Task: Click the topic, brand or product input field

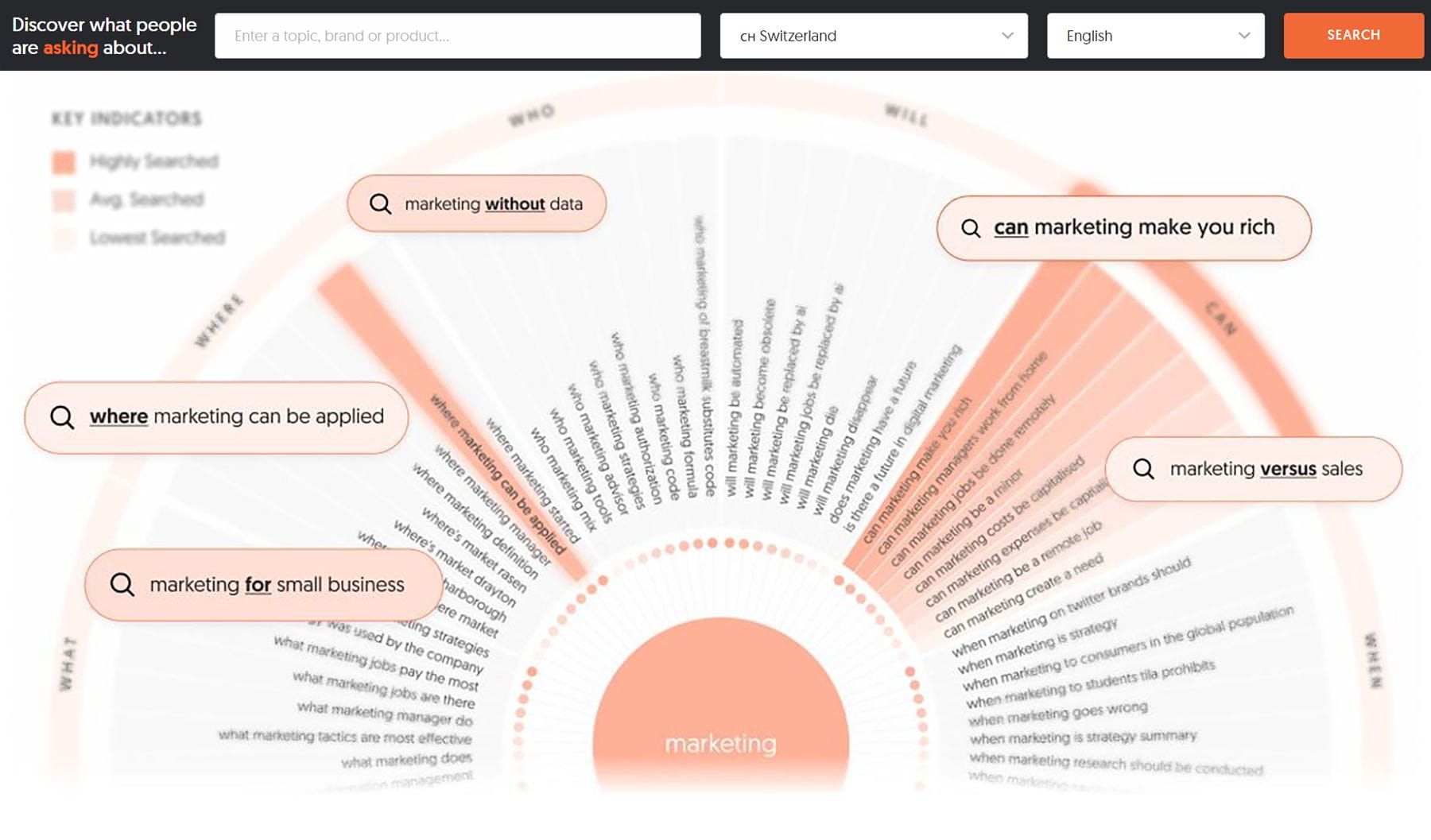Action: coord(457,36)
